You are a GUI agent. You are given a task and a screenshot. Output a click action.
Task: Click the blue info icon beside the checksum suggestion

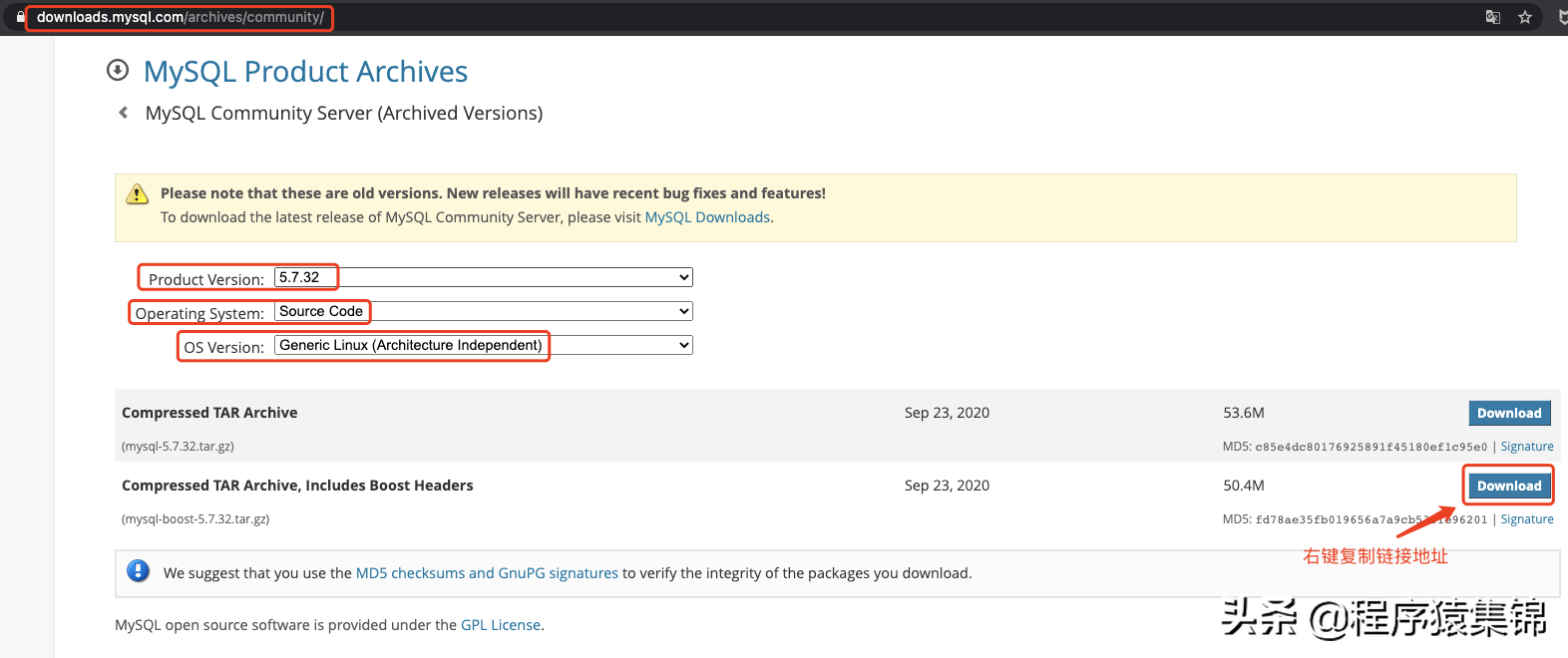pos(139,571)
